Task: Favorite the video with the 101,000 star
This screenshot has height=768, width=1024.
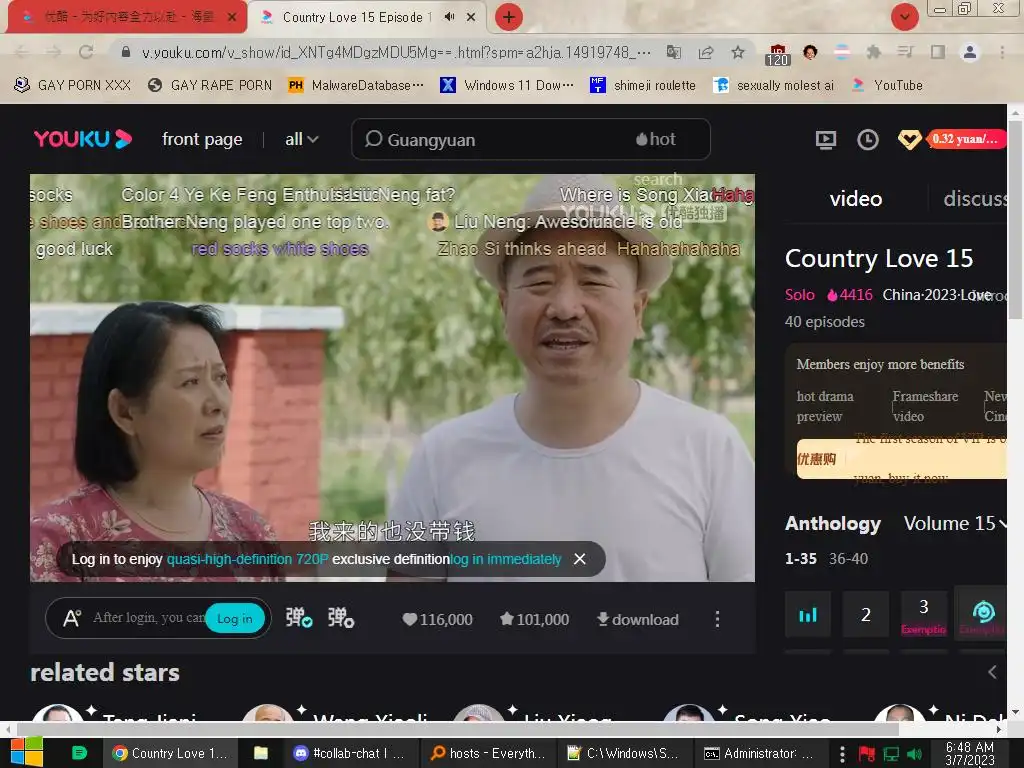Action: (534, 619)
